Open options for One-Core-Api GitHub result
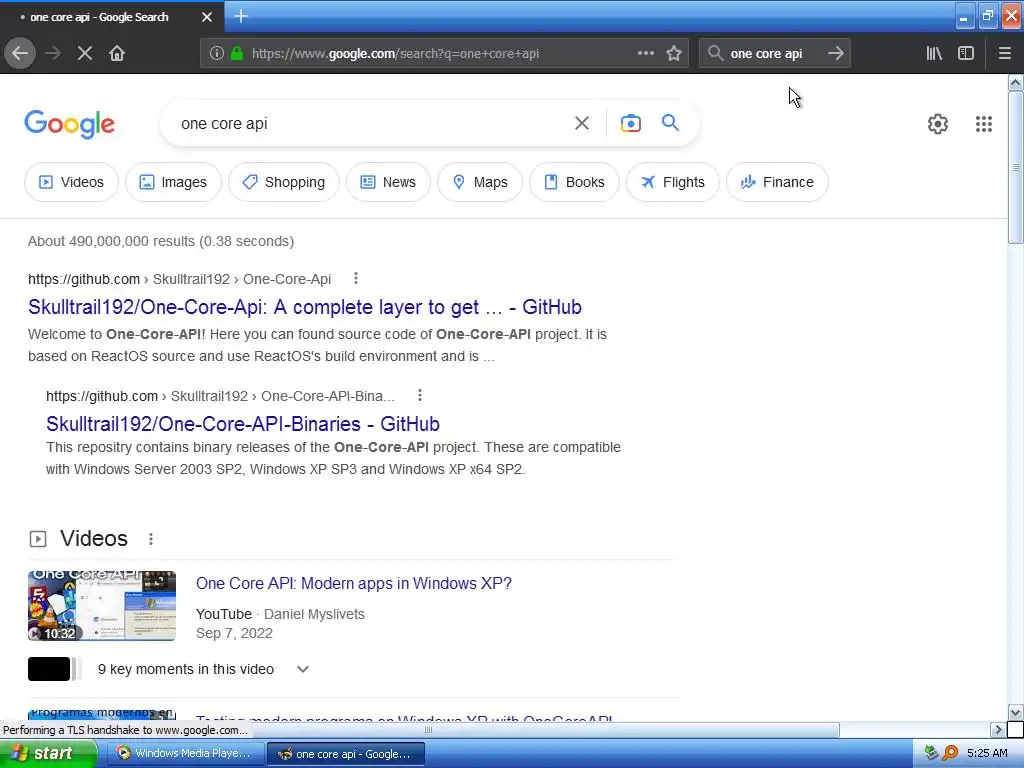The height and width of the screenshot is (768, 1024). pos(356,278)
